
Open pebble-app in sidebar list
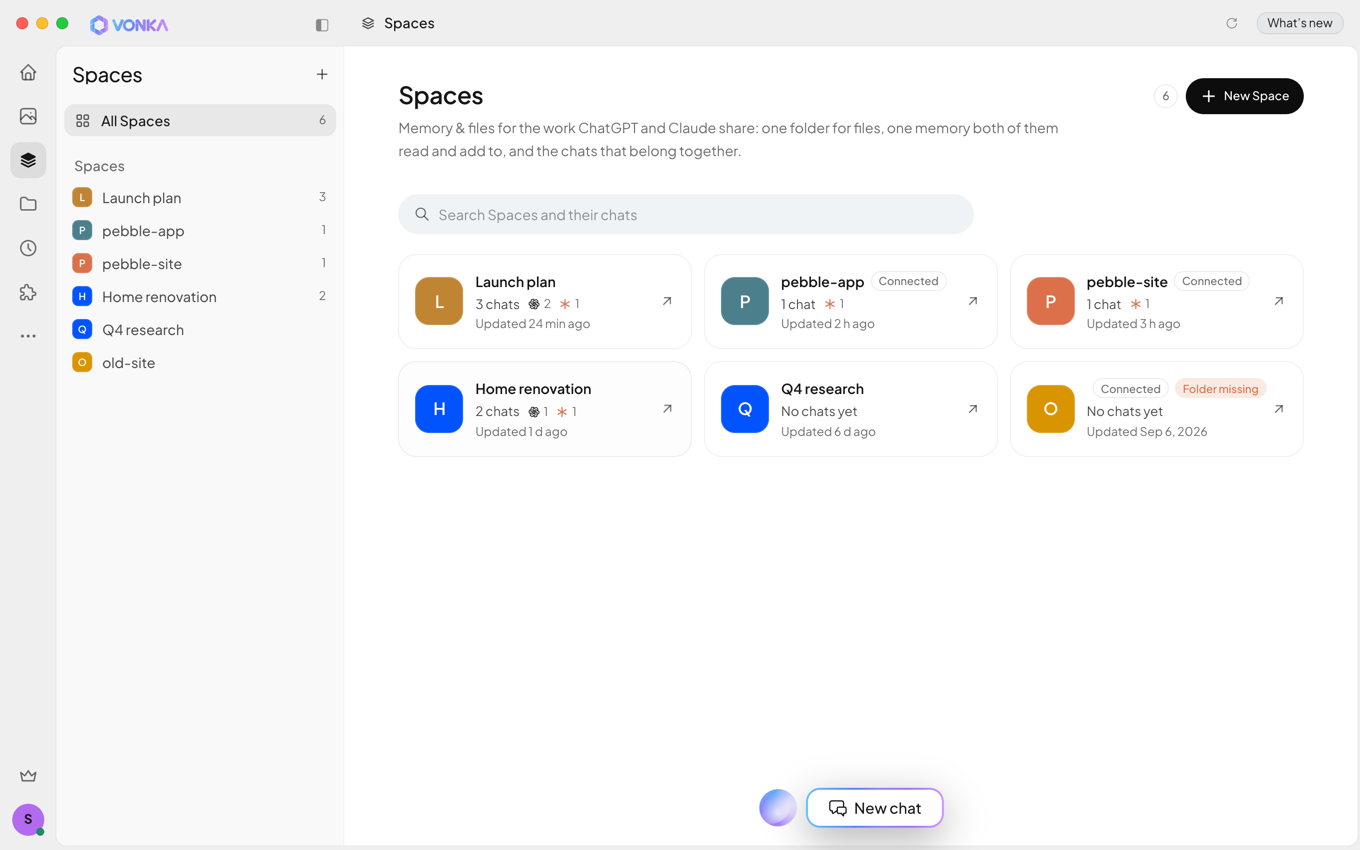200,230
